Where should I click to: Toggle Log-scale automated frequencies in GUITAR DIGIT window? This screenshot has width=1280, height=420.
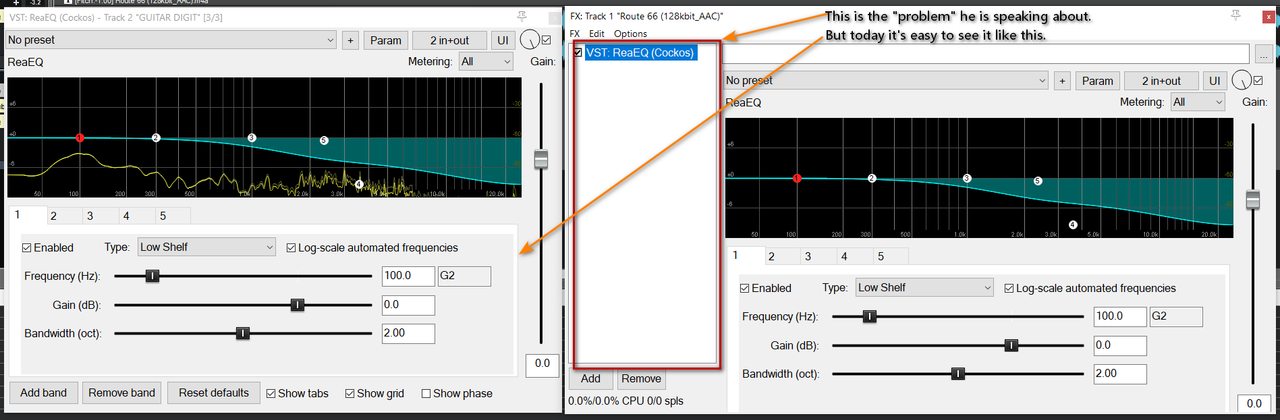(x=291, y=247)
